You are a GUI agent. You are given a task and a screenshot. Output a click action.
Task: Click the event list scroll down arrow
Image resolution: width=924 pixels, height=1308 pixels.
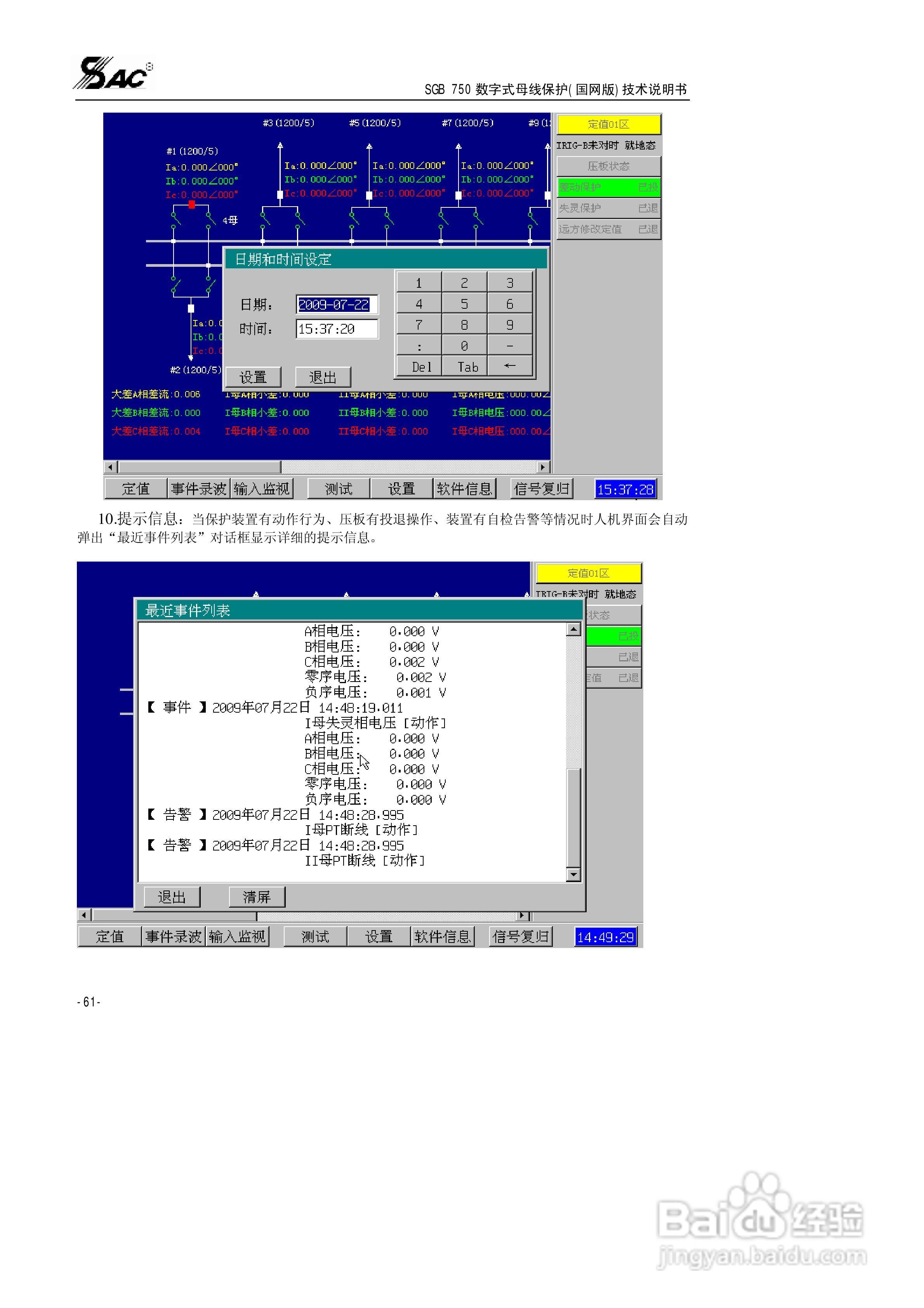(x=574, y=875)
